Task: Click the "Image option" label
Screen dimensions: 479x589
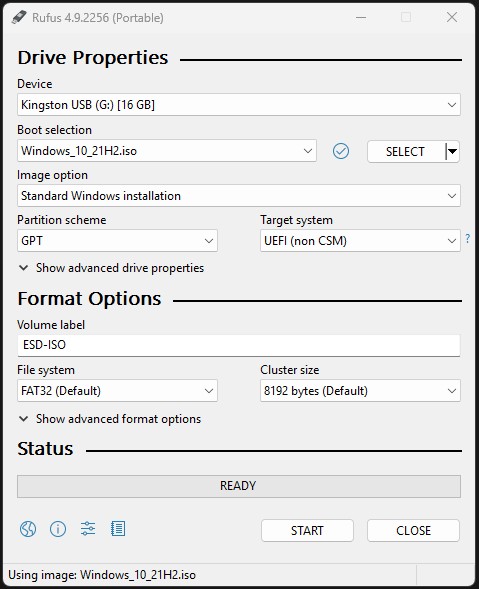Action: (x=52, y=175)
